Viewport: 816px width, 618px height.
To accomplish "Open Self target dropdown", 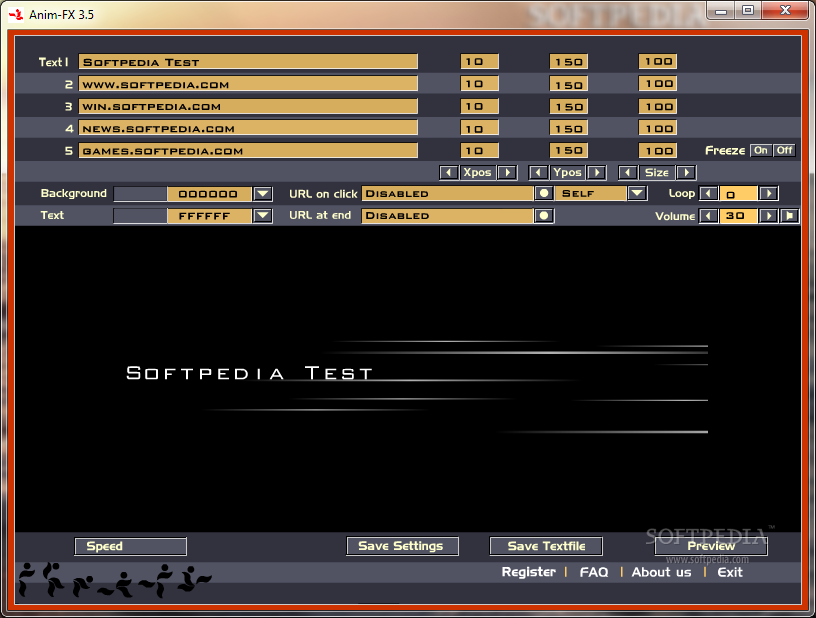I will click(637, 194).
